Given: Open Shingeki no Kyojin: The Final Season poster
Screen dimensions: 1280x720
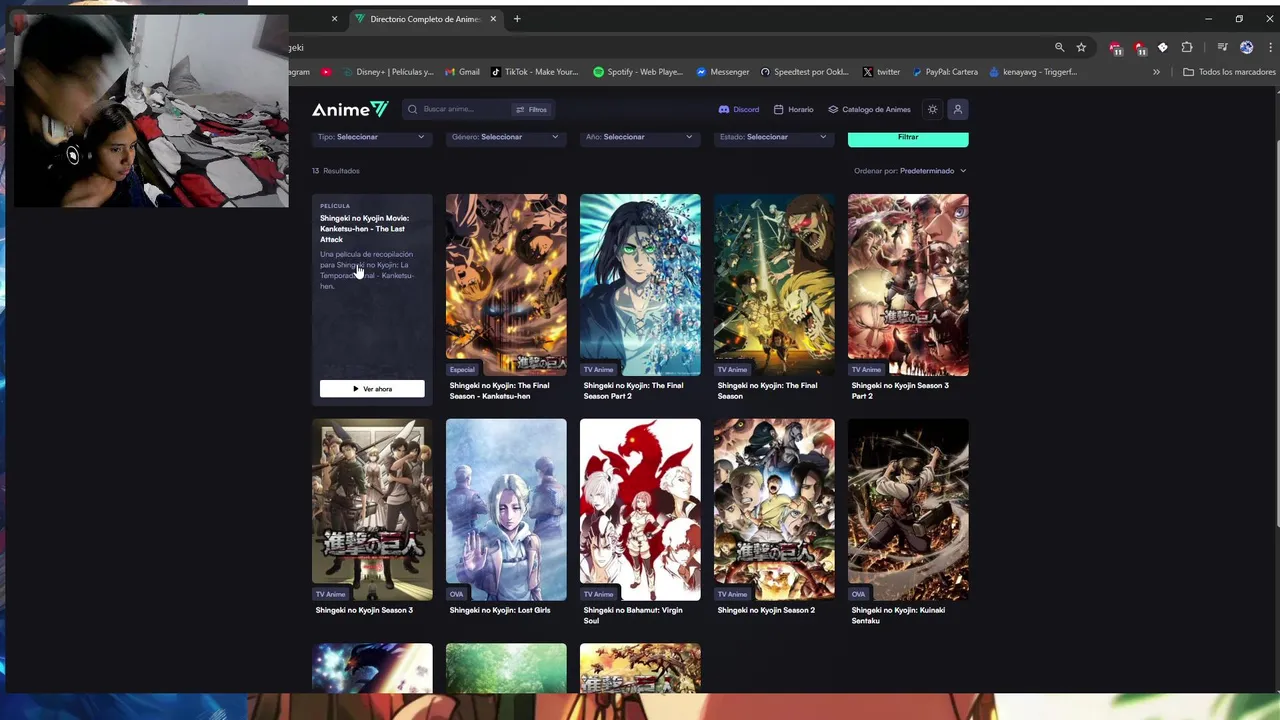Looking at the screenshot, I should click(774, 284).
